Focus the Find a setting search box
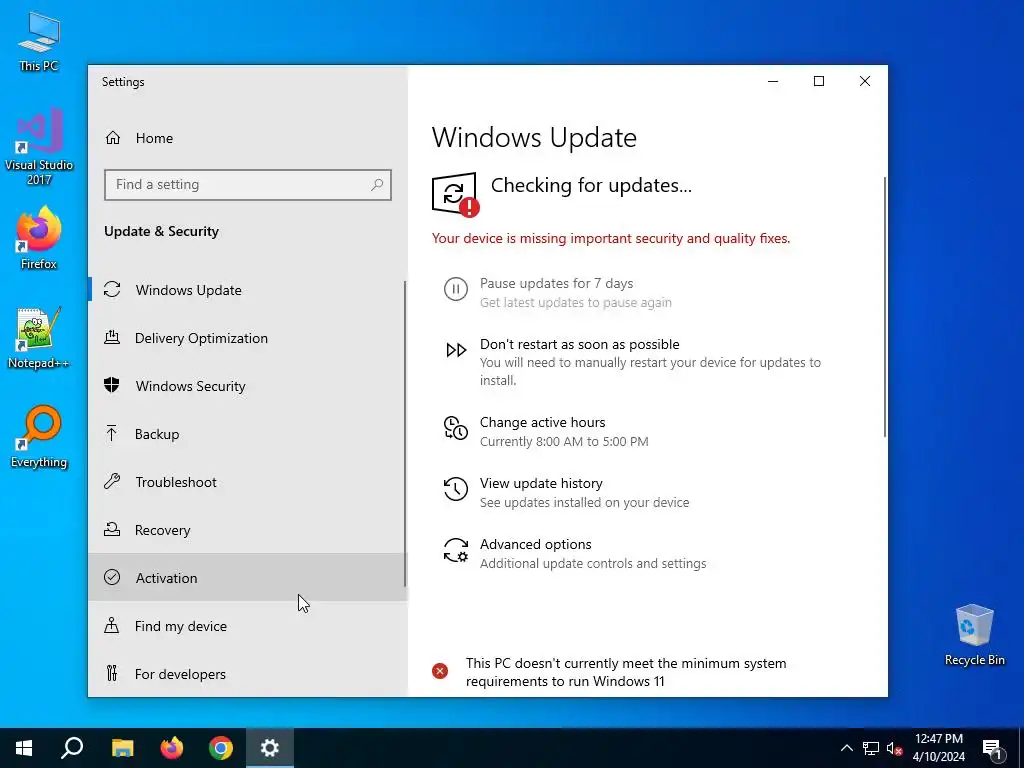 [x=248, y=185]
